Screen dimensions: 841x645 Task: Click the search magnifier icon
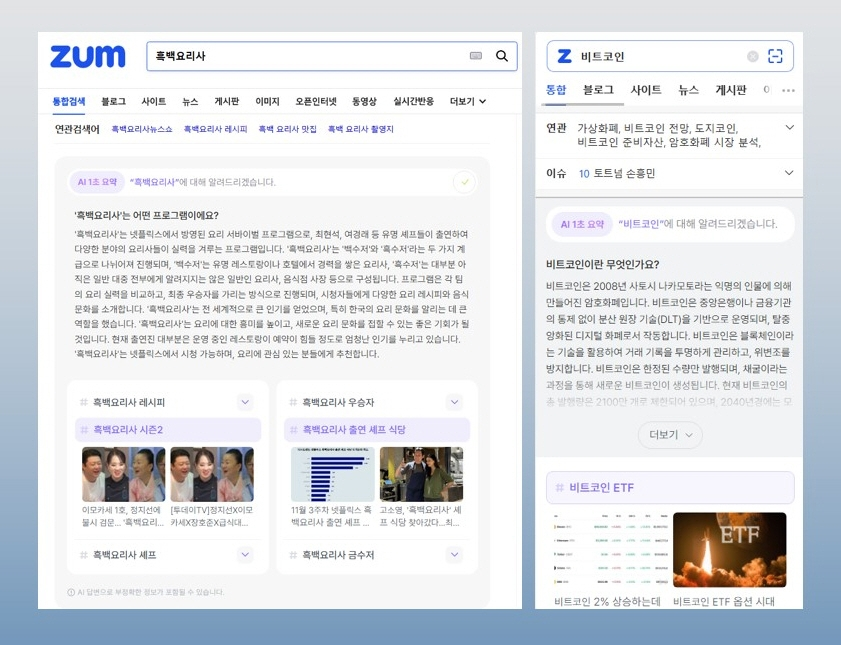[x=499, y=57]
